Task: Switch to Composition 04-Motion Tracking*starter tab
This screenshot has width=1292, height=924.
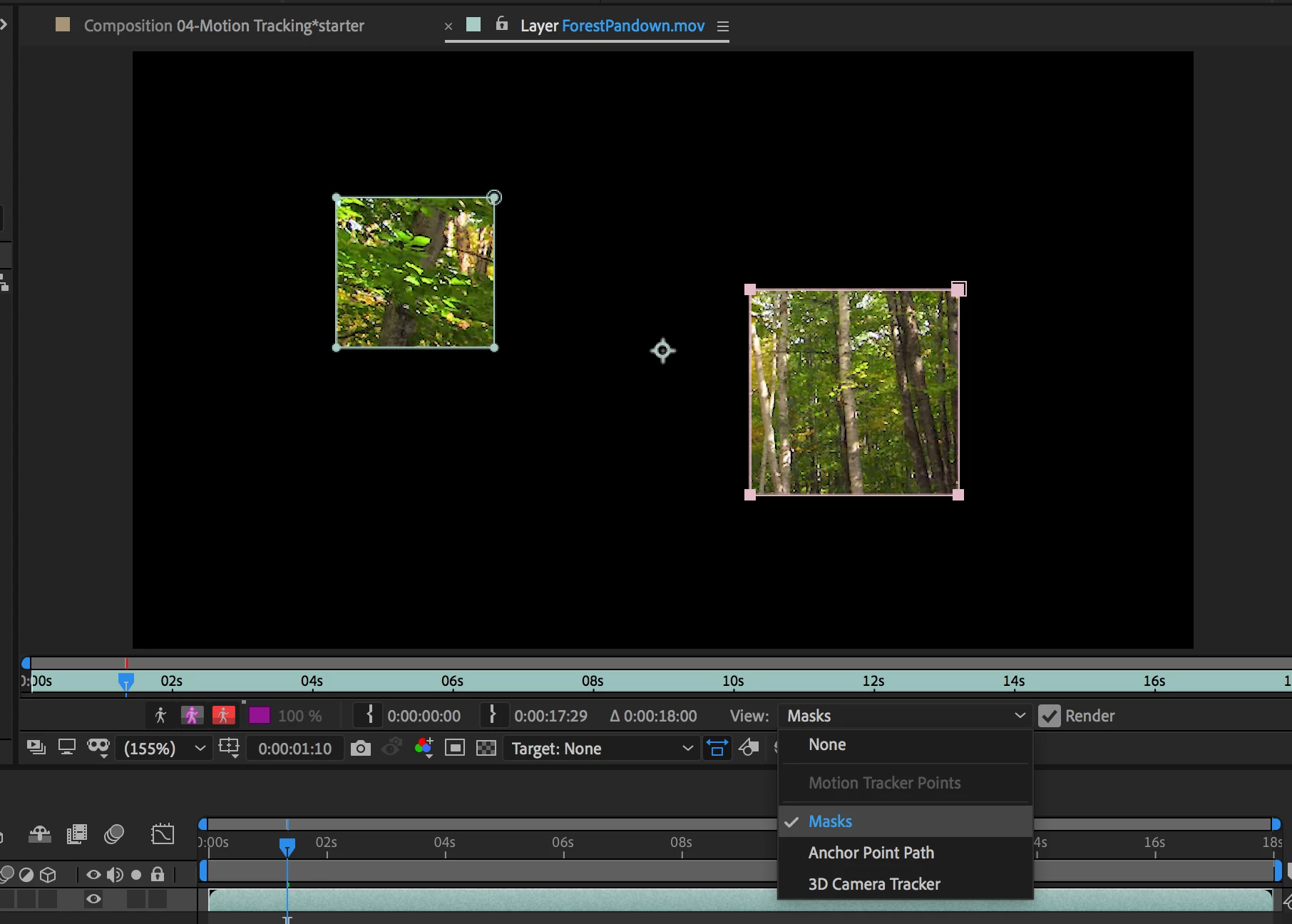Action: [224, 26]
